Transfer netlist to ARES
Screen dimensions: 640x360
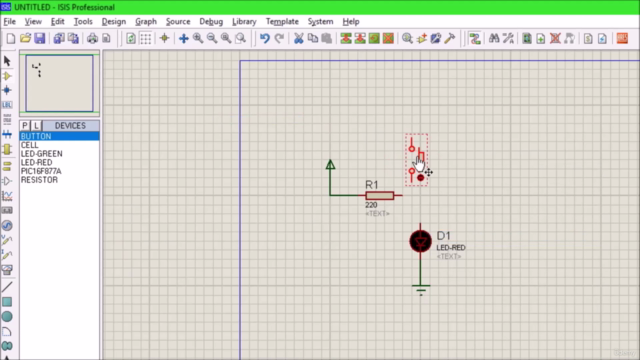point(622,38)
